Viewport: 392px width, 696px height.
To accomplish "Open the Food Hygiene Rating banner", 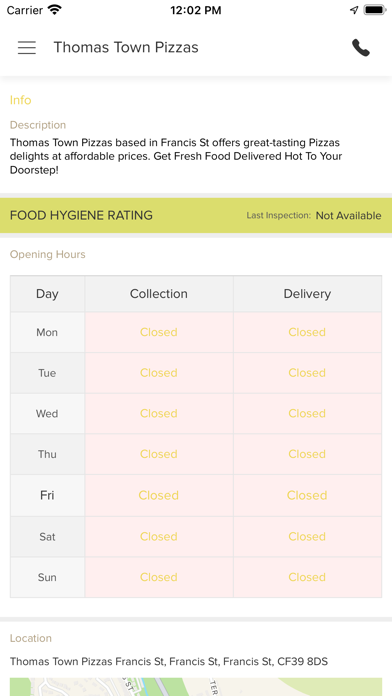I will pyautogui.click(x=196, y=216).
